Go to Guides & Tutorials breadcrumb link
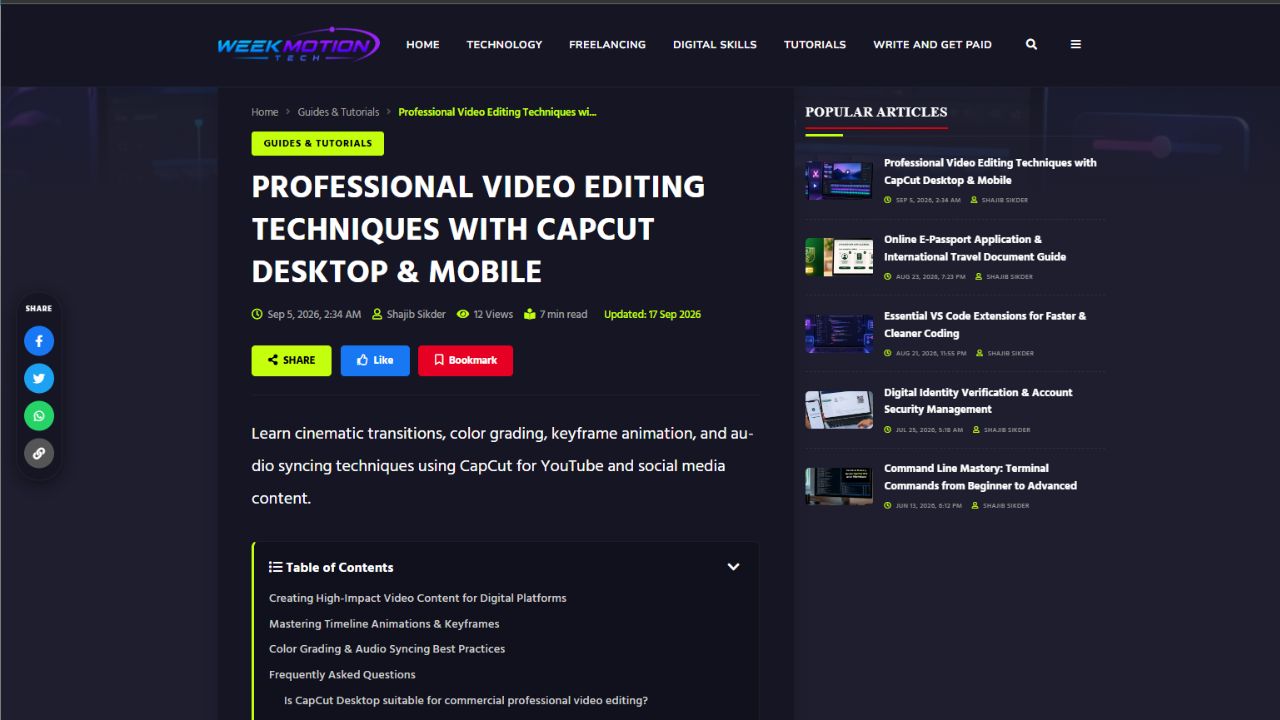The height and width of the screenshot is (720, 1280). [x=338, y=112]
